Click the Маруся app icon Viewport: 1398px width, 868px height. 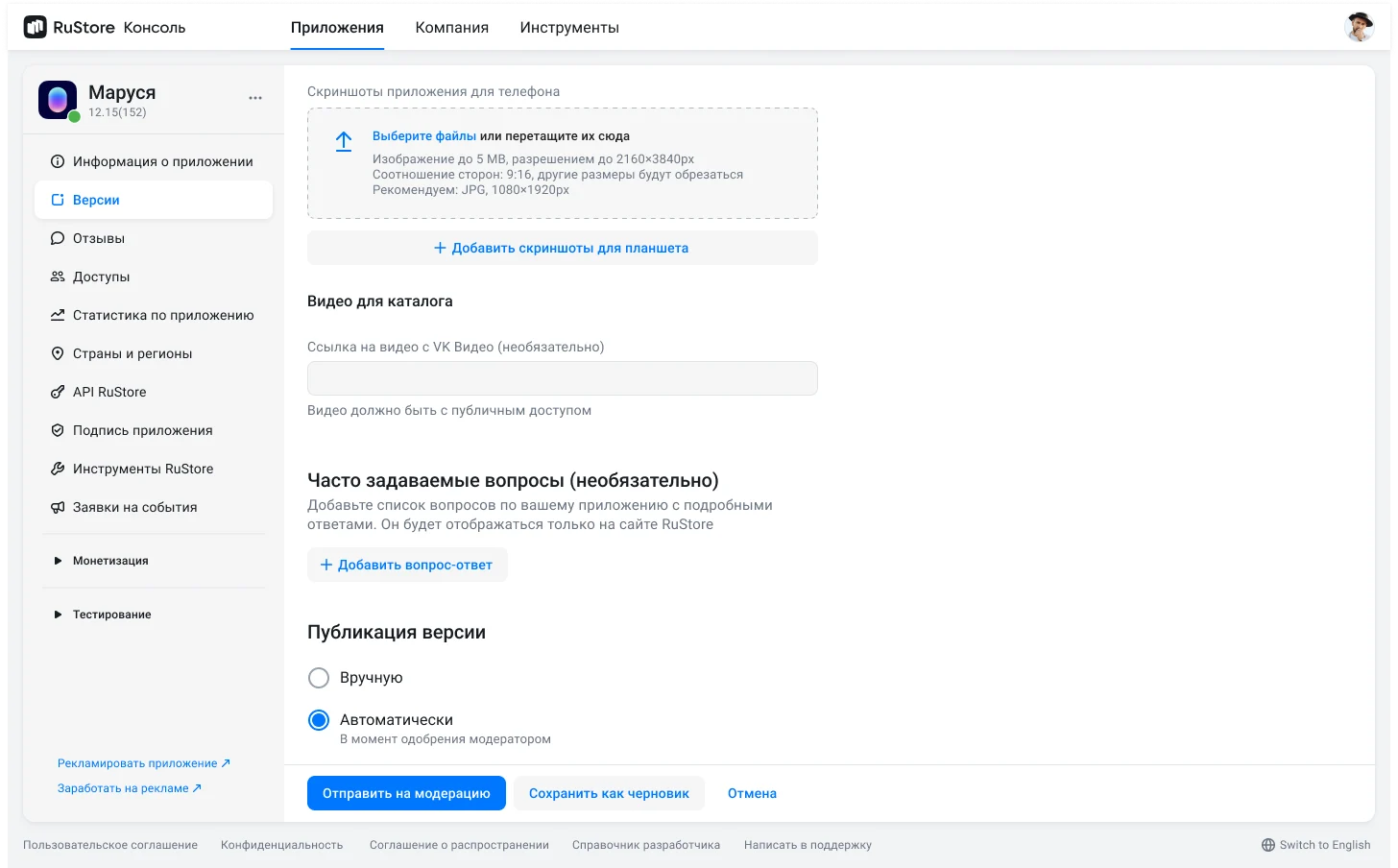tap(58, 100)
